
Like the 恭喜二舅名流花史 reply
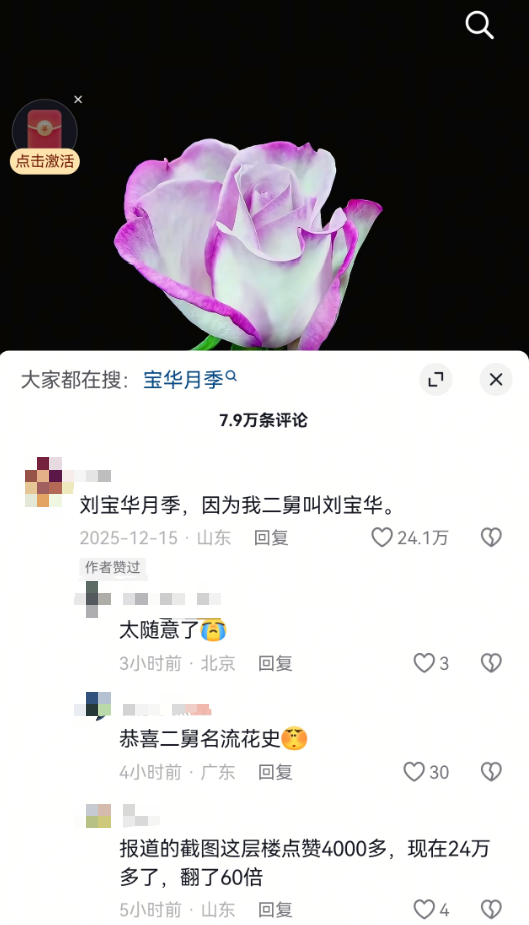(415, 772)
